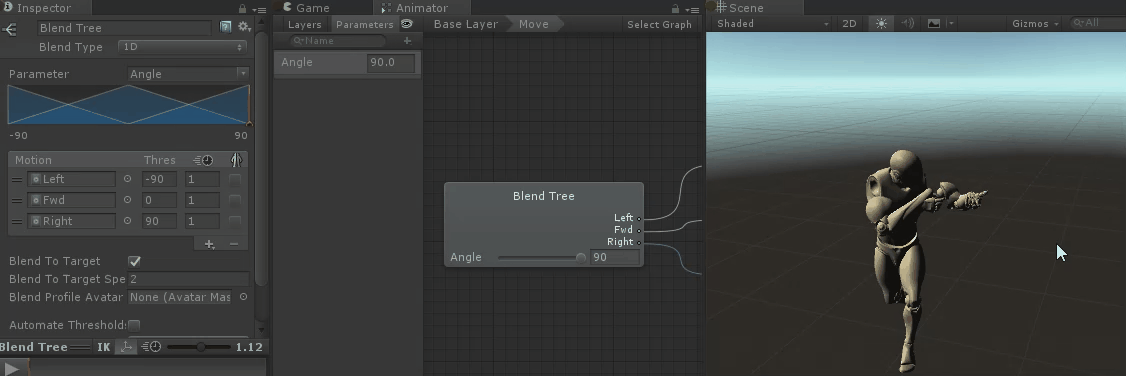The image size is (1126, 376).
Task: Toggle scene audio speaker icon
Action: click(x=908, y=24)
